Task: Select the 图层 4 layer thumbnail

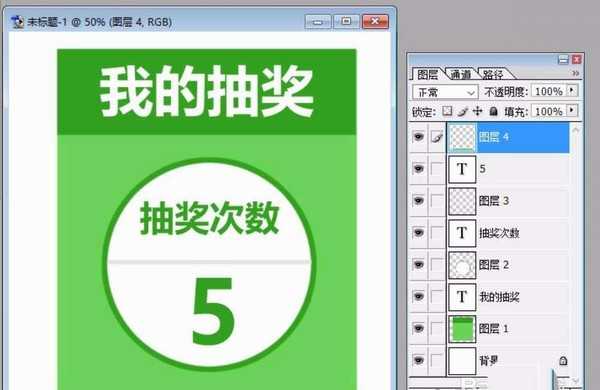Action: (x=462, y=137)
